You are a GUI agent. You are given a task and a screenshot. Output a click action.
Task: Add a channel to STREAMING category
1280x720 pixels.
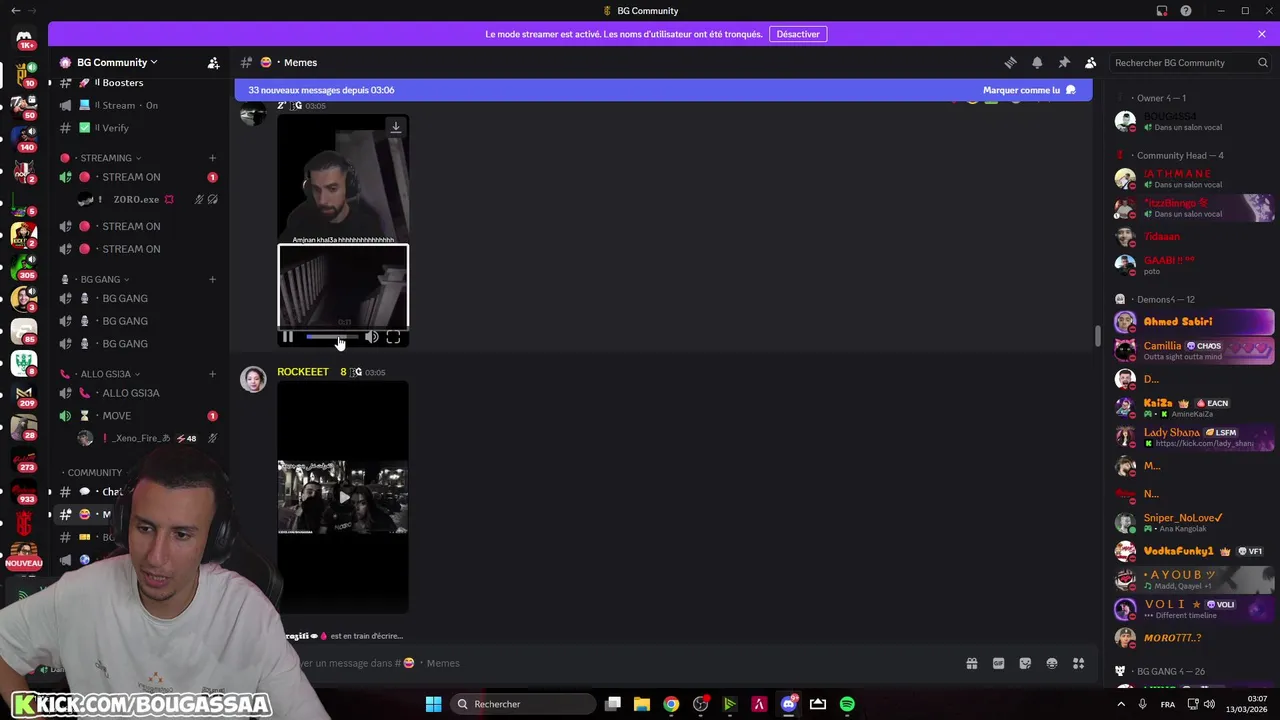coord(212,158)
